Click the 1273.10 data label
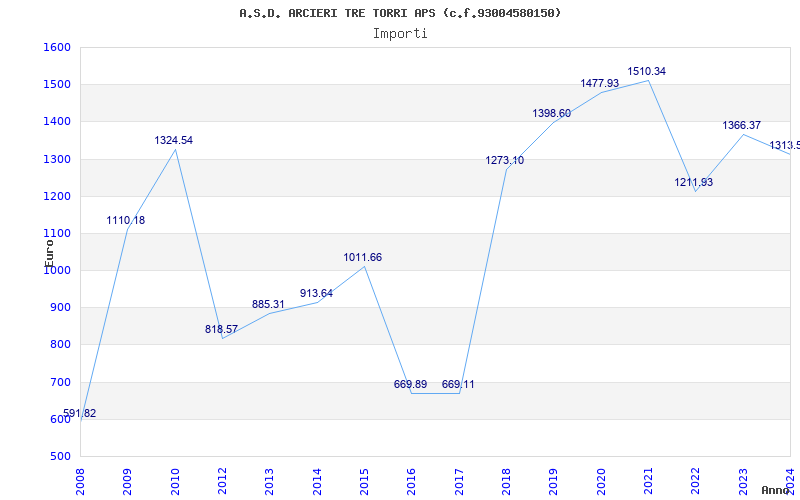Screen dimensions: 800x500 tap(505, 160)
